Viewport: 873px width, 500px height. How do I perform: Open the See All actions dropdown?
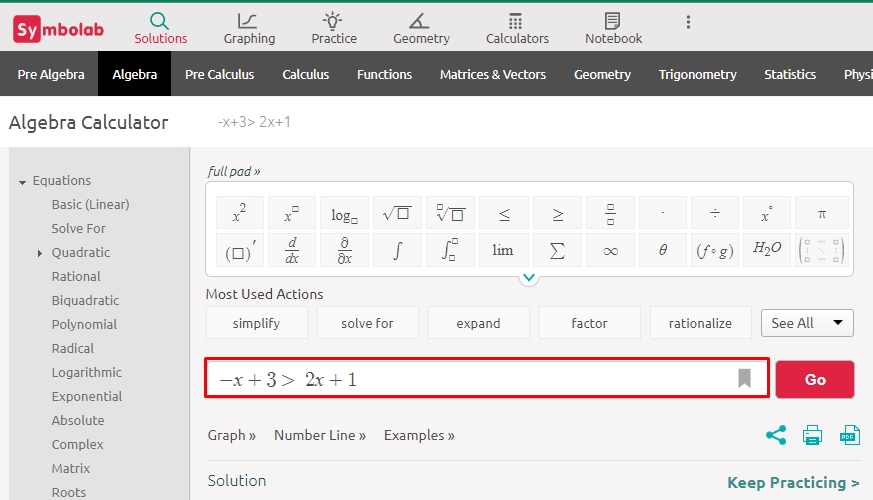(x=807, y=323)
